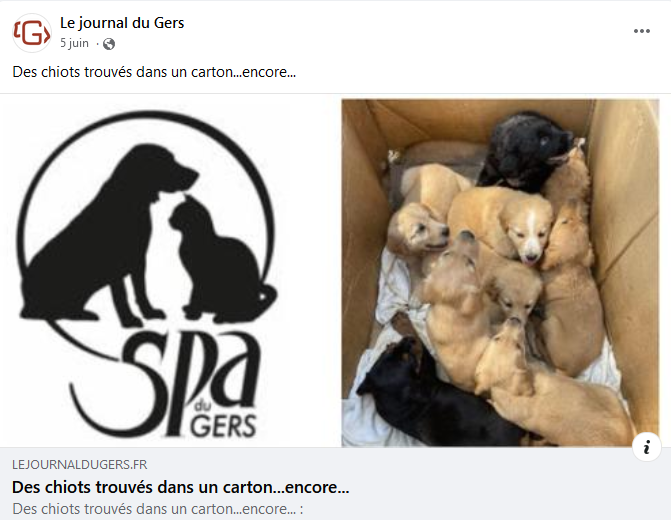Select the post caption text about chiots
The height and width of the screenshot is (520, 671).
click(154, 72)
